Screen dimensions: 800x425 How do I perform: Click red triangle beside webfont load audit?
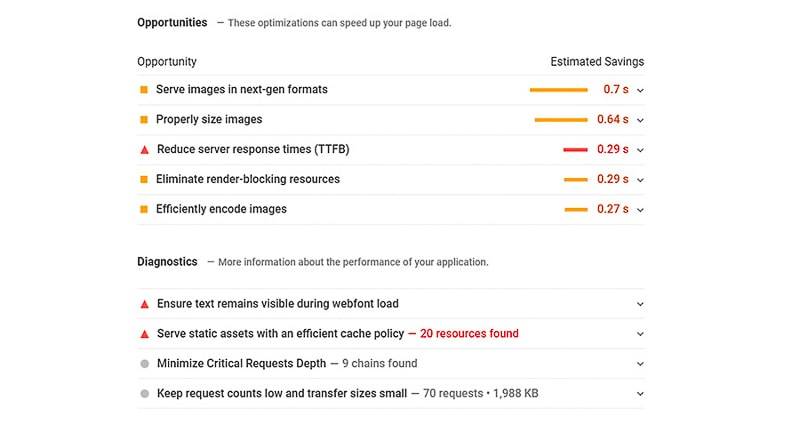(x=144, y=304)
